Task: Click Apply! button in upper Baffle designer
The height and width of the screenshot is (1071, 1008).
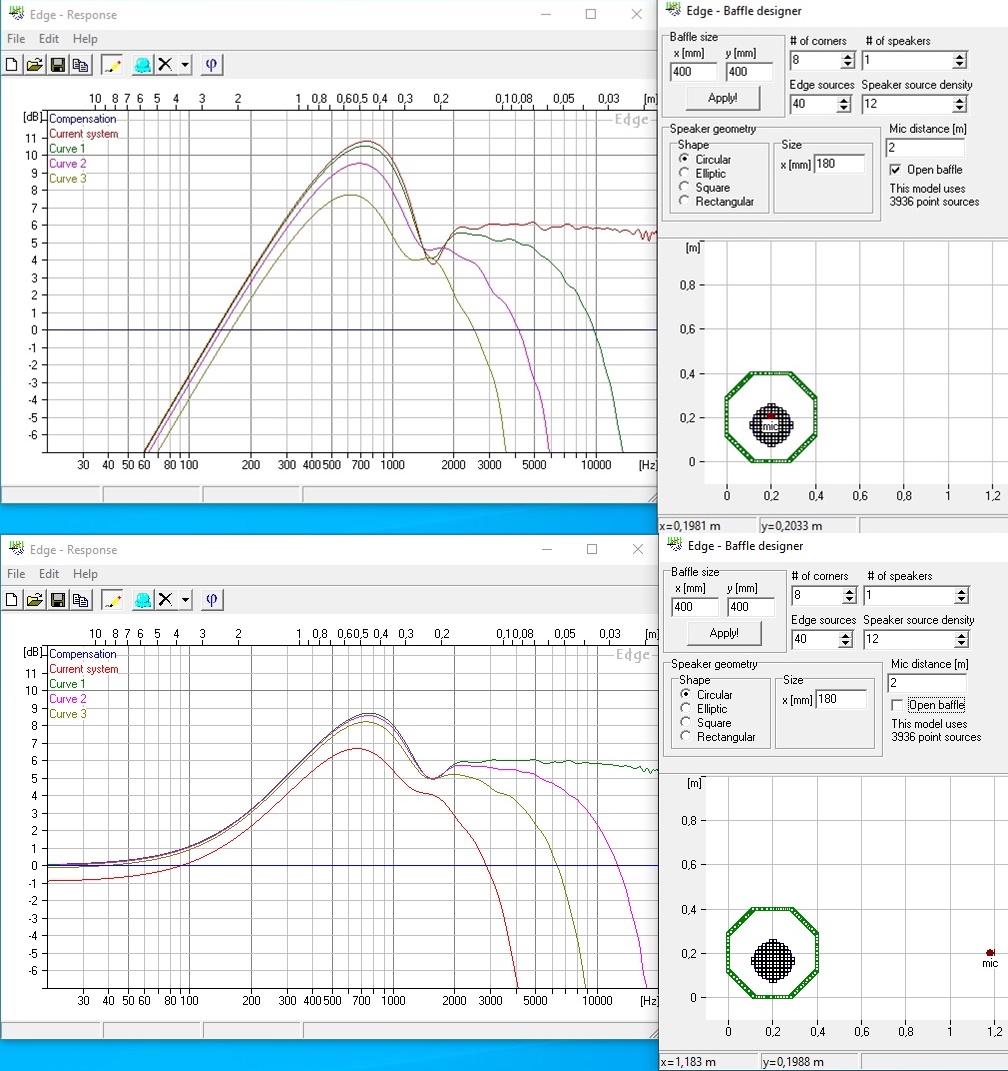Action: pyautogui.click(x=723, y=98)
